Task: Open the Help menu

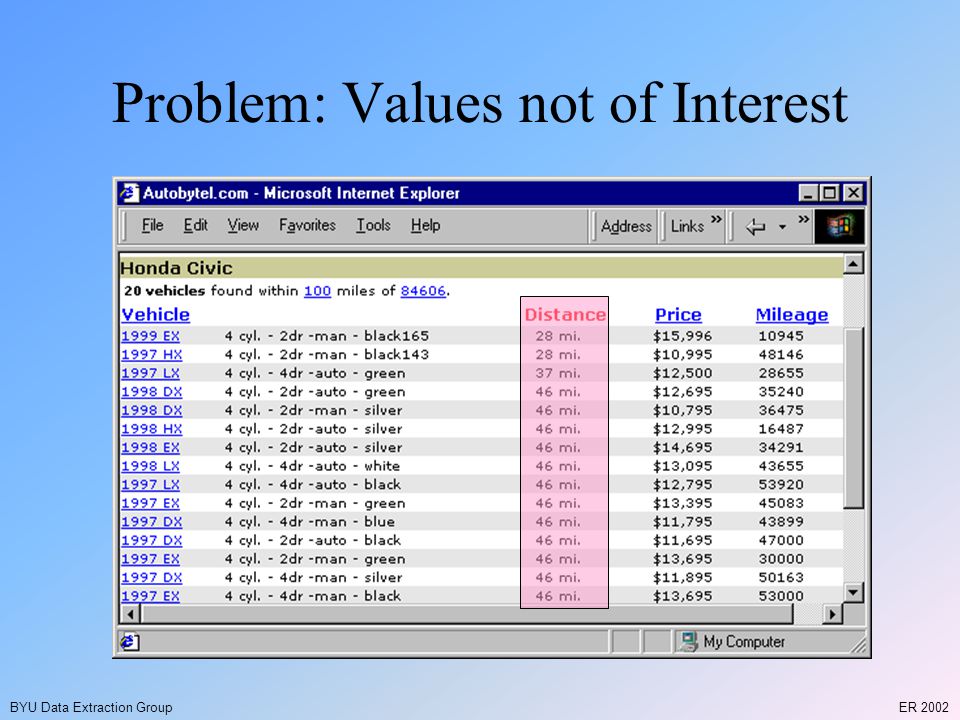Action: [426, 225]
